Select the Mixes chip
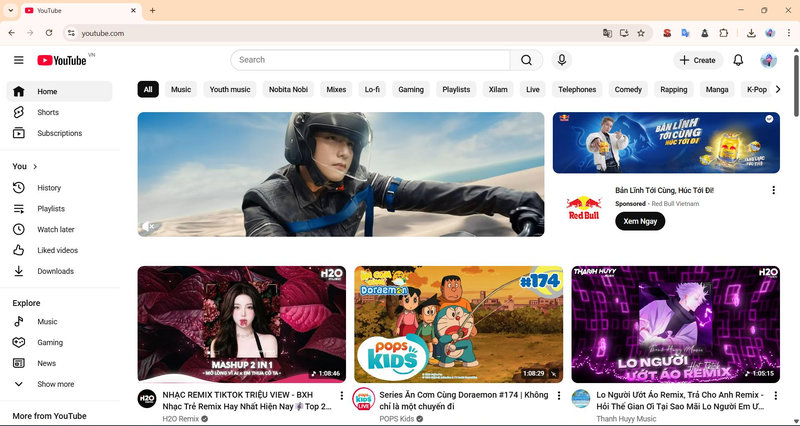The image size is (800, 426). click(x=336, y=89)
